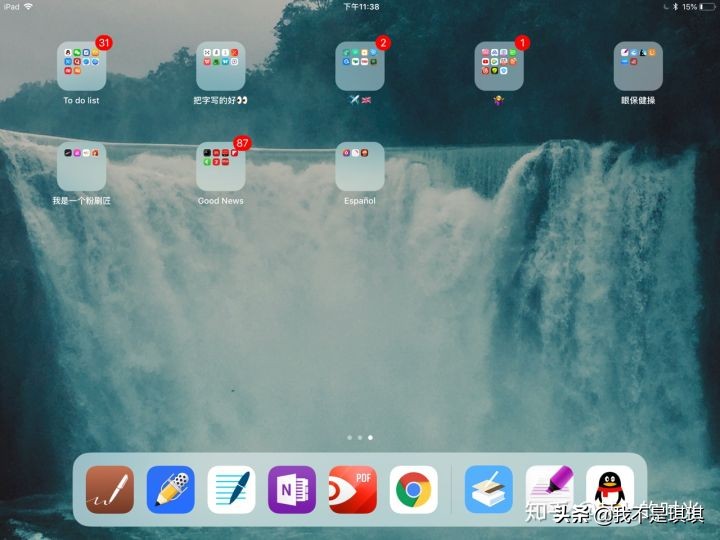The image size is (720, 540).
Task: Launch the brown signature pen app in dock
Action: coord(110,489)
